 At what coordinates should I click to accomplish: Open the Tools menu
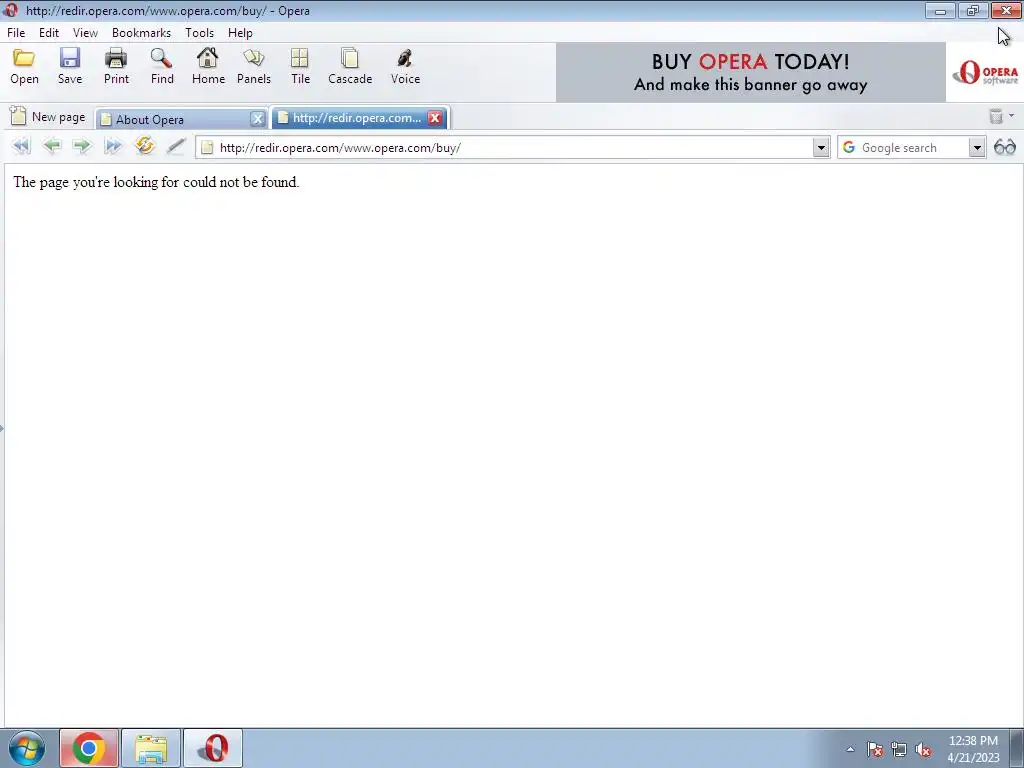199,33
